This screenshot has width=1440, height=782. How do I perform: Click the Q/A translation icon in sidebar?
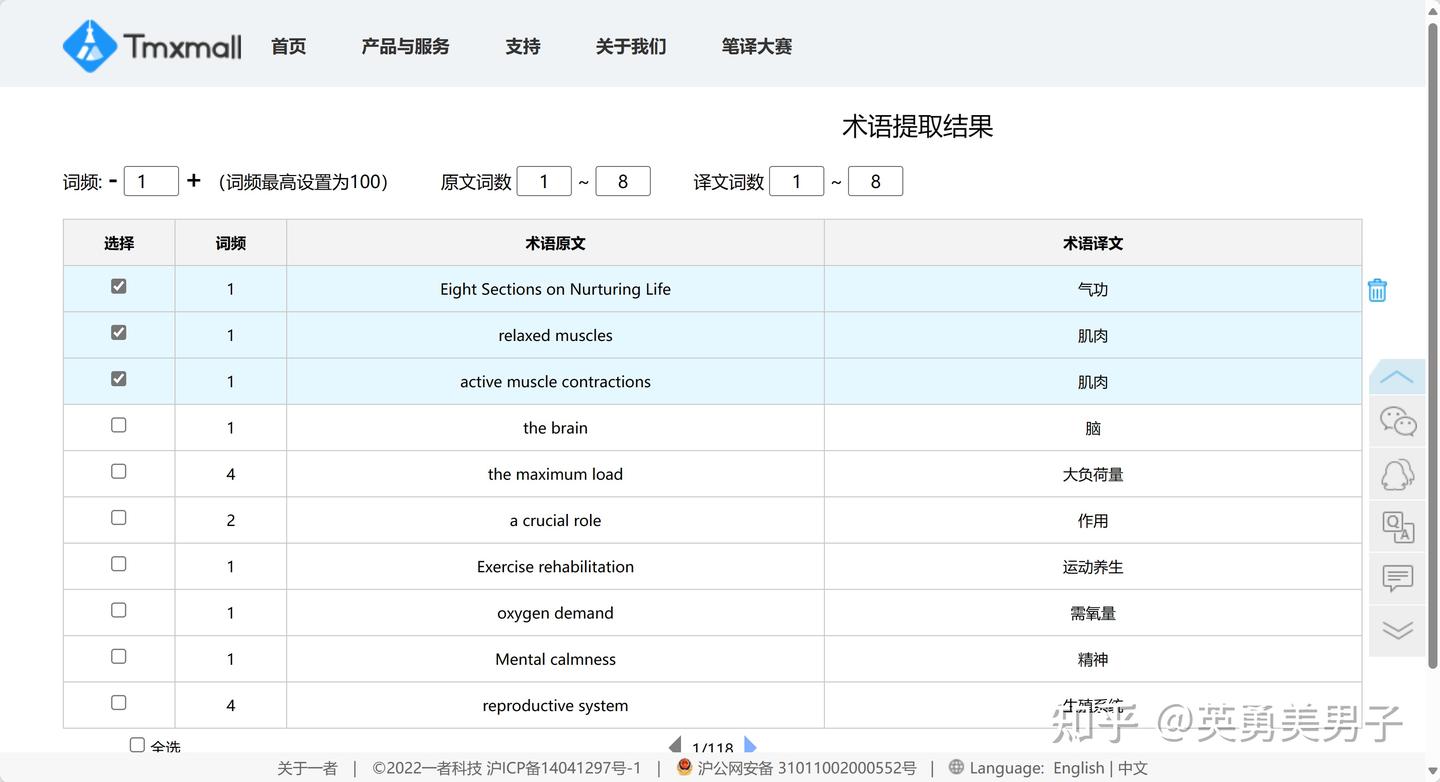pyautogui.click(x=1396, y=526)
